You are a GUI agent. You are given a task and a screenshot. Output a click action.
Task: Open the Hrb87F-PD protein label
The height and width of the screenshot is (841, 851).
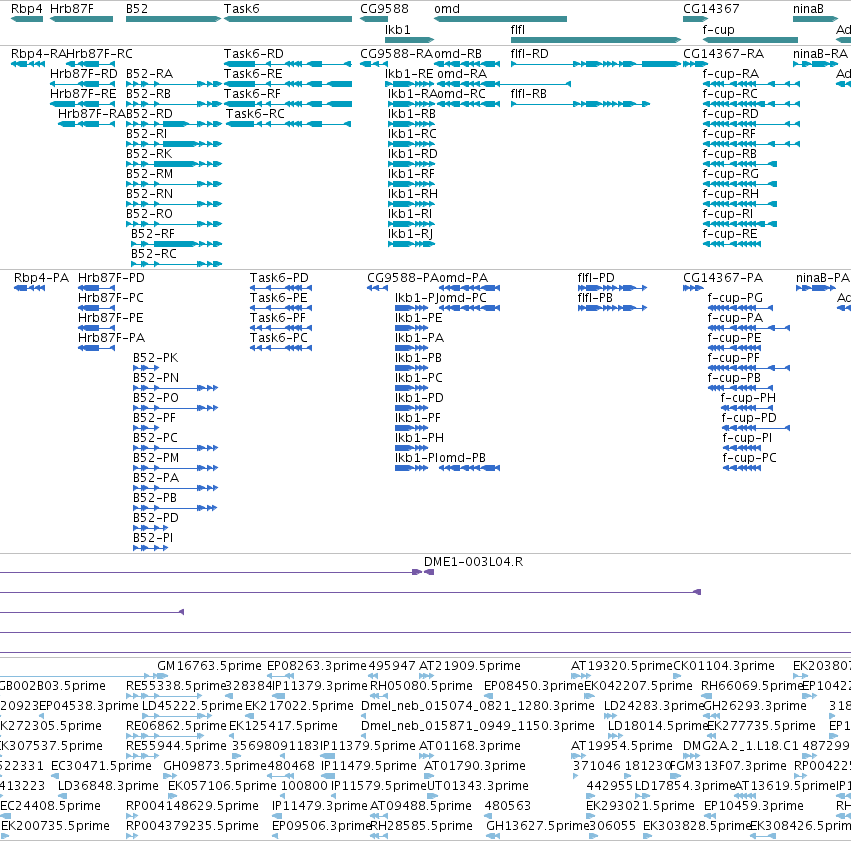click(111, 278)
